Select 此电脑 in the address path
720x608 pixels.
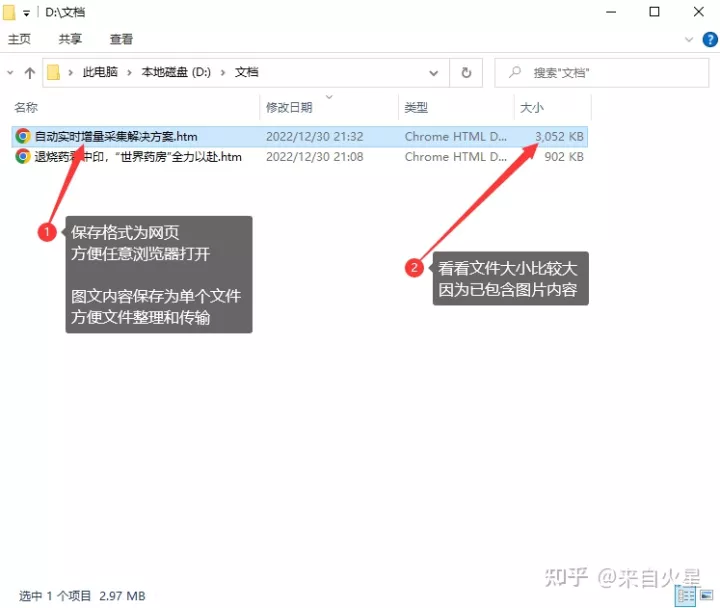coord(100,72)
